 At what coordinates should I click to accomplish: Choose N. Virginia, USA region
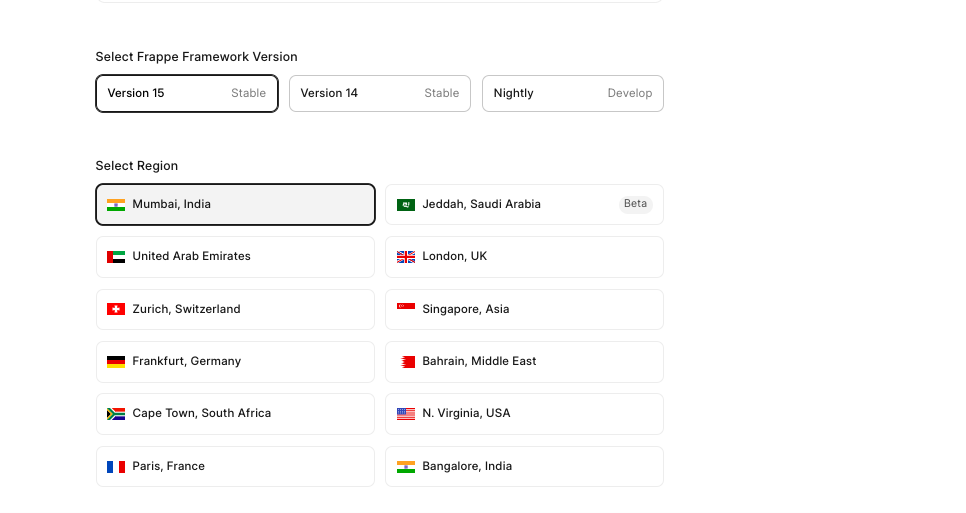tap(524, 414)
